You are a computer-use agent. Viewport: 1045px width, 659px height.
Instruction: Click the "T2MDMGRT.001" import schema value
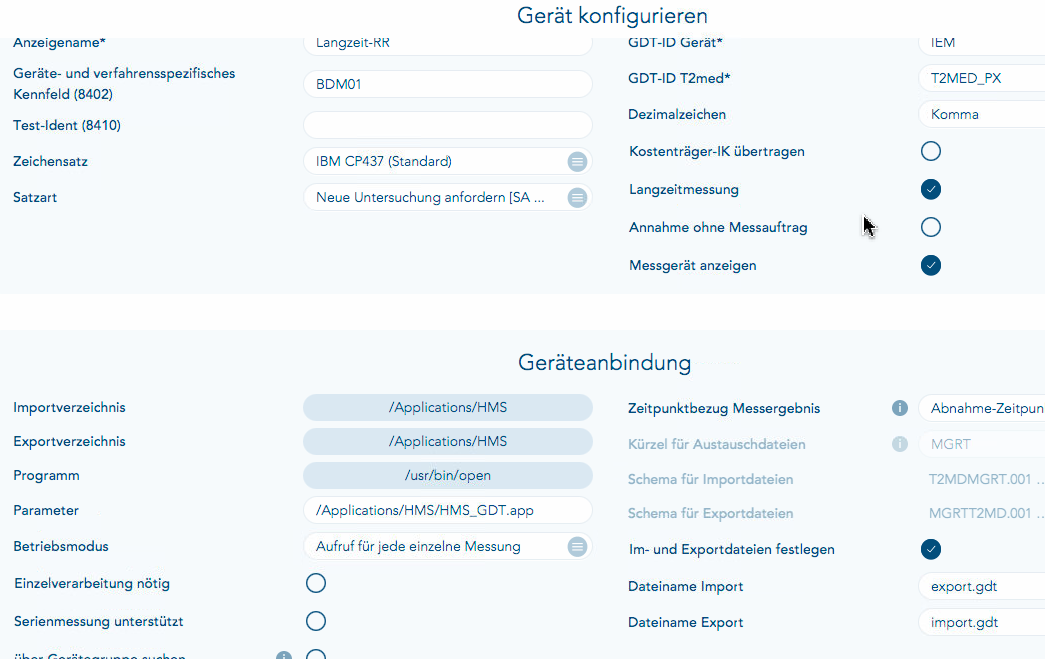pos(986,479)
